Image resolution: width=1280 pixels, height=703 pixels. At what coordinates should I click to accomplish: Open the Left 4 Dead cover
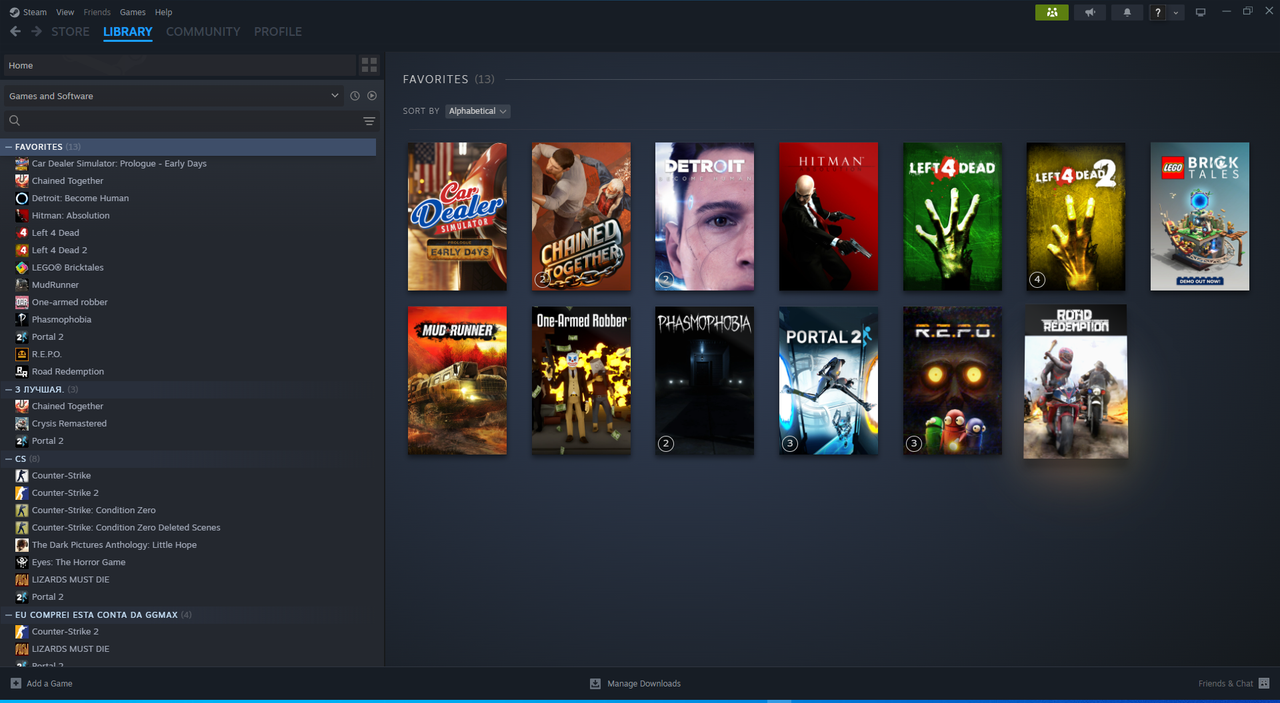click(x=952, y=216)
